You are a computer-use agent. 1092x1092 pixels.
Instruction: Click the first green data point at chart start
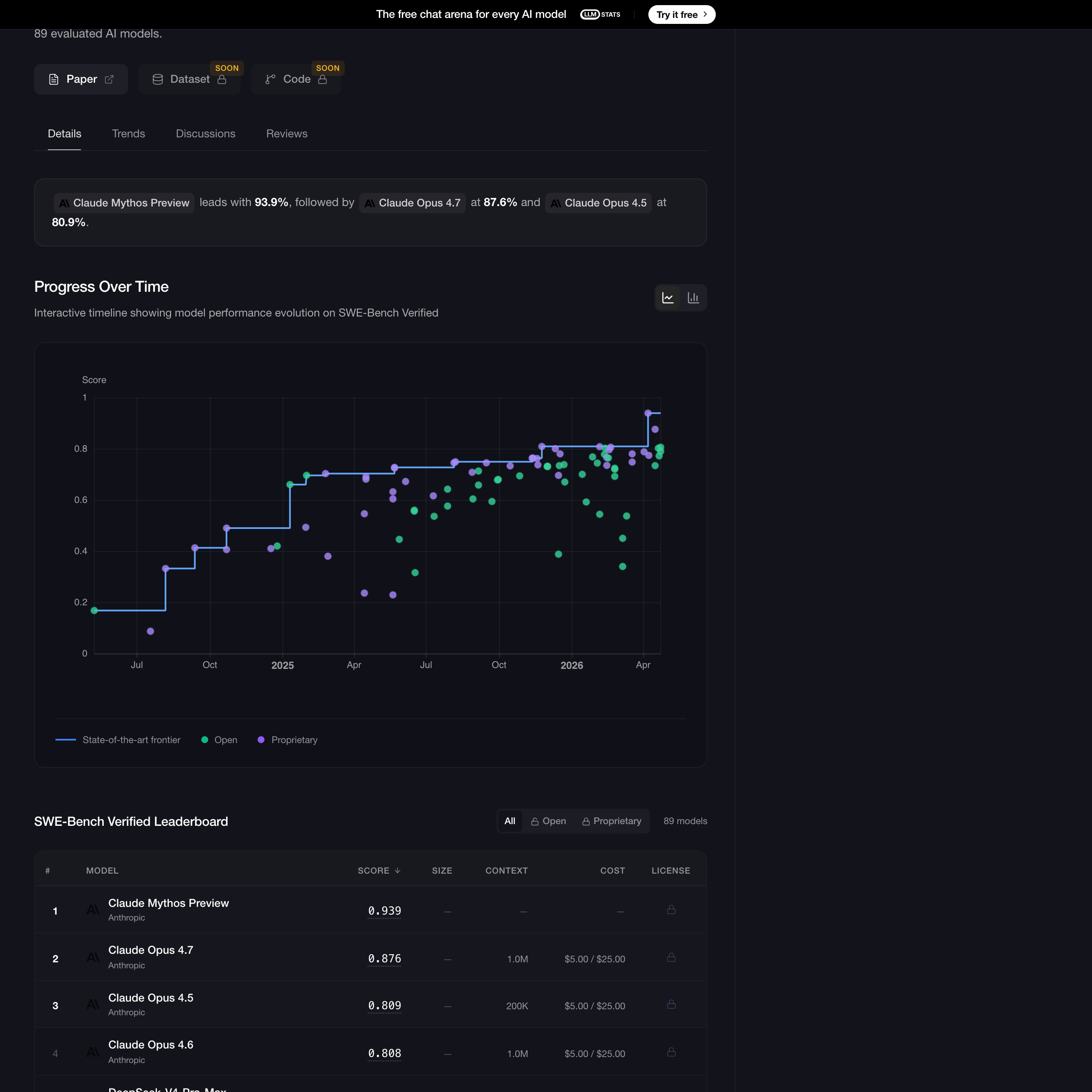(x=94, y=610)
